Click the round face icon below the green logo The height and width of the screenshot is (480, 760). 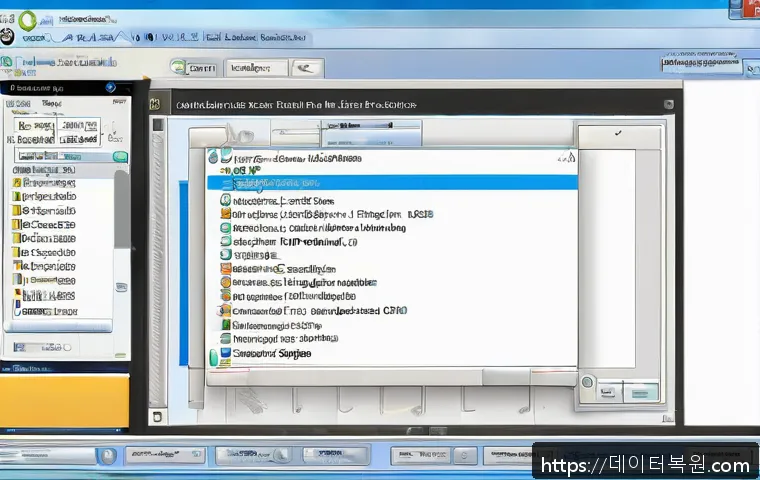click(9, 38)
